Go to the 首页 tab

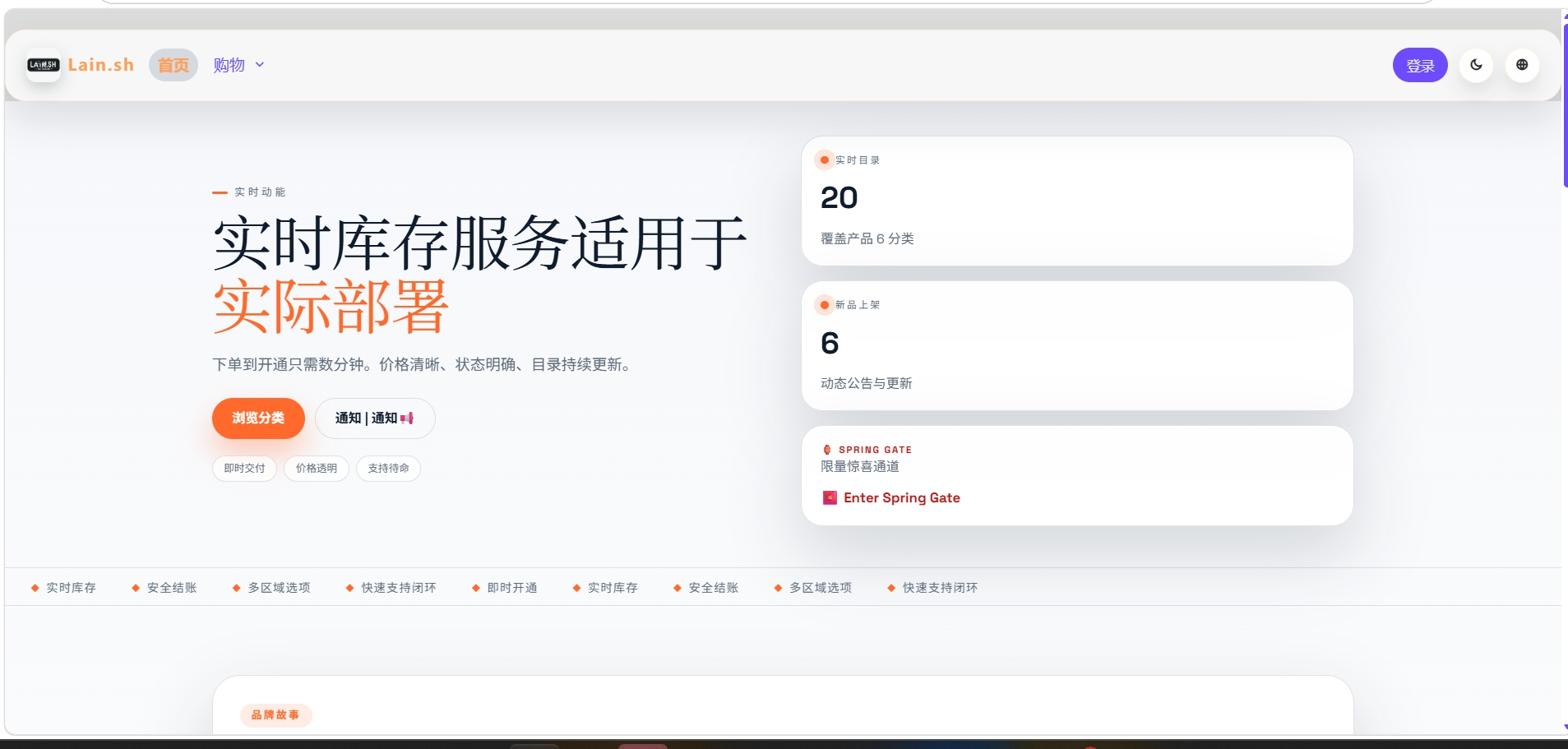[x=173, y=65]
